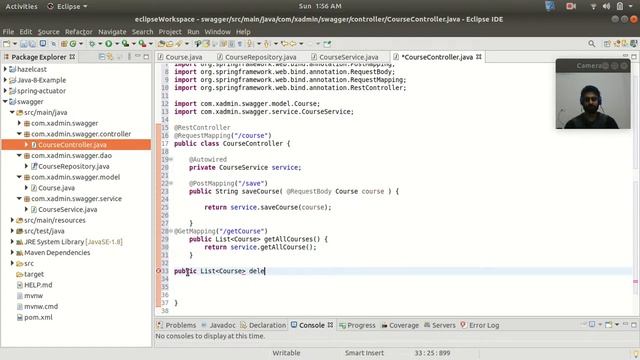Collapse the fold marker at line 22
Viewport: 640px width, 360px height.
(x=171, y=183)
